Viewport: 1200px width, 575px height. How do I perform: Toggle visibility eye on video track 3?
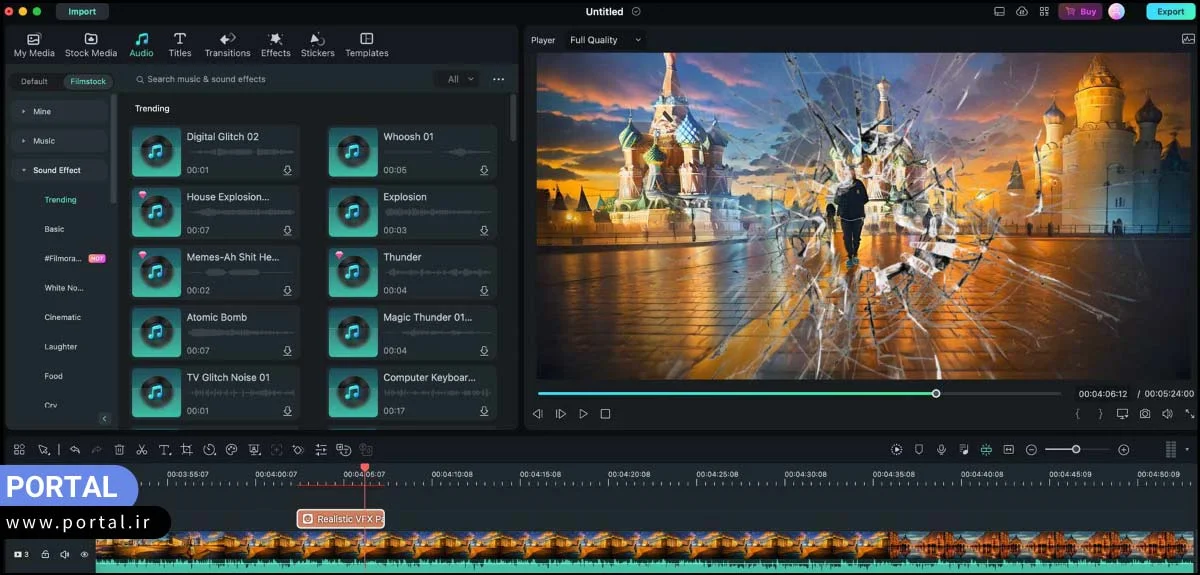click(84, 554)
